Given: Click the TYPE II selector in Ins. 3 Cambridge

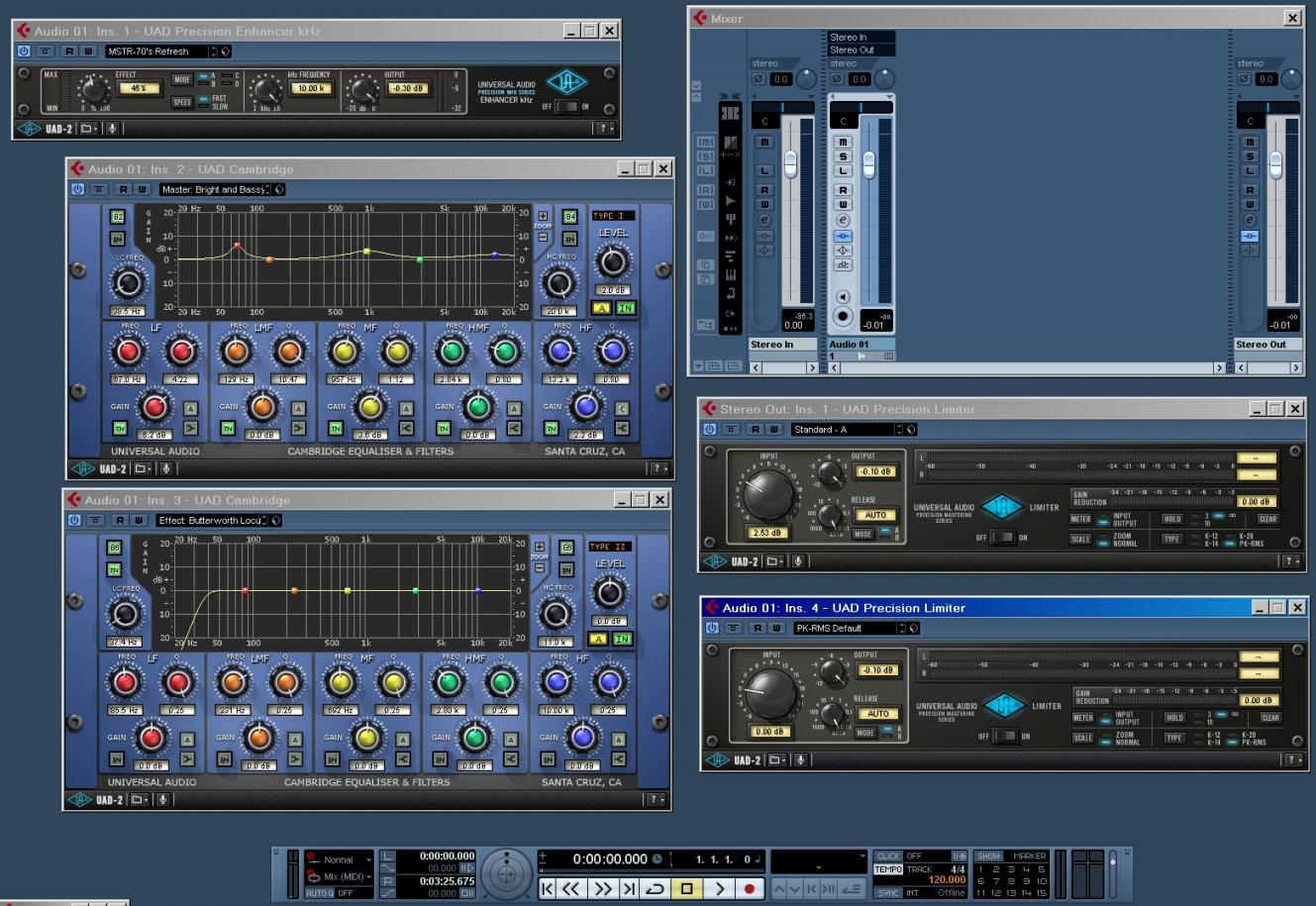Looking at the screenshot, I should [x=611, y=547].
